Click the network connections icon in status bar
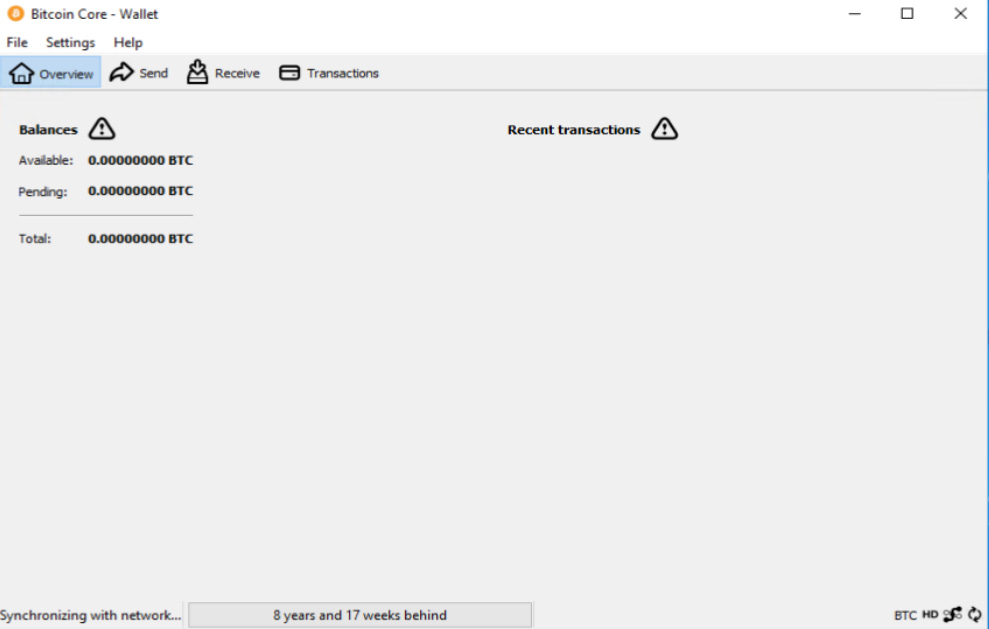The image size is (989, 629). pyautogui.click(x=951, y=615)
